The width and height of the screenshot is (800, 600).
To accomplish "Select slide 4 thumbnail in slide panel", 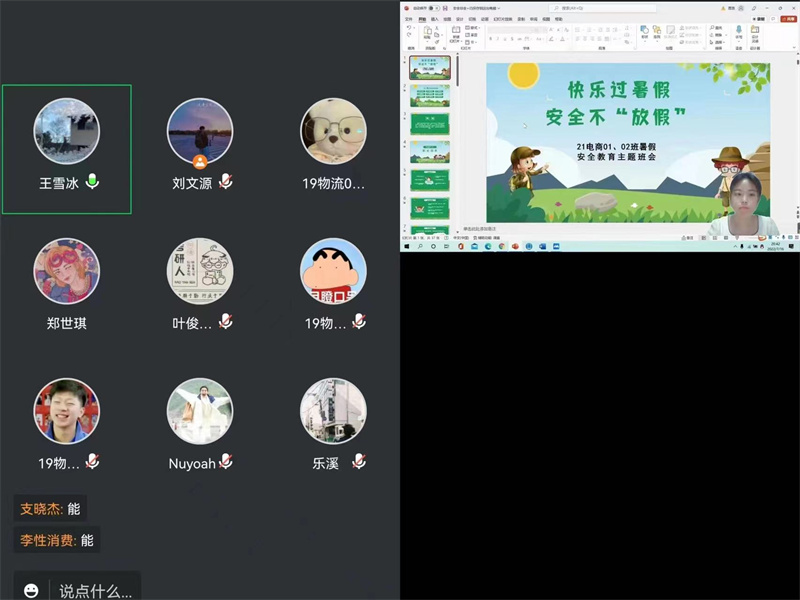I will [x=430, y=151].
